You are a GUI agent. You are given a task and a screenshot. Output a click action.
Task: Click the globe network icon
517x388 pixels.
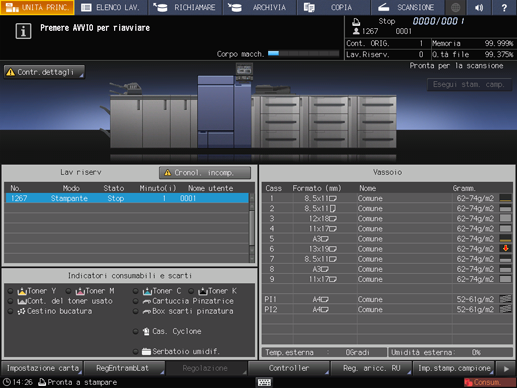[x=455, y=7]
